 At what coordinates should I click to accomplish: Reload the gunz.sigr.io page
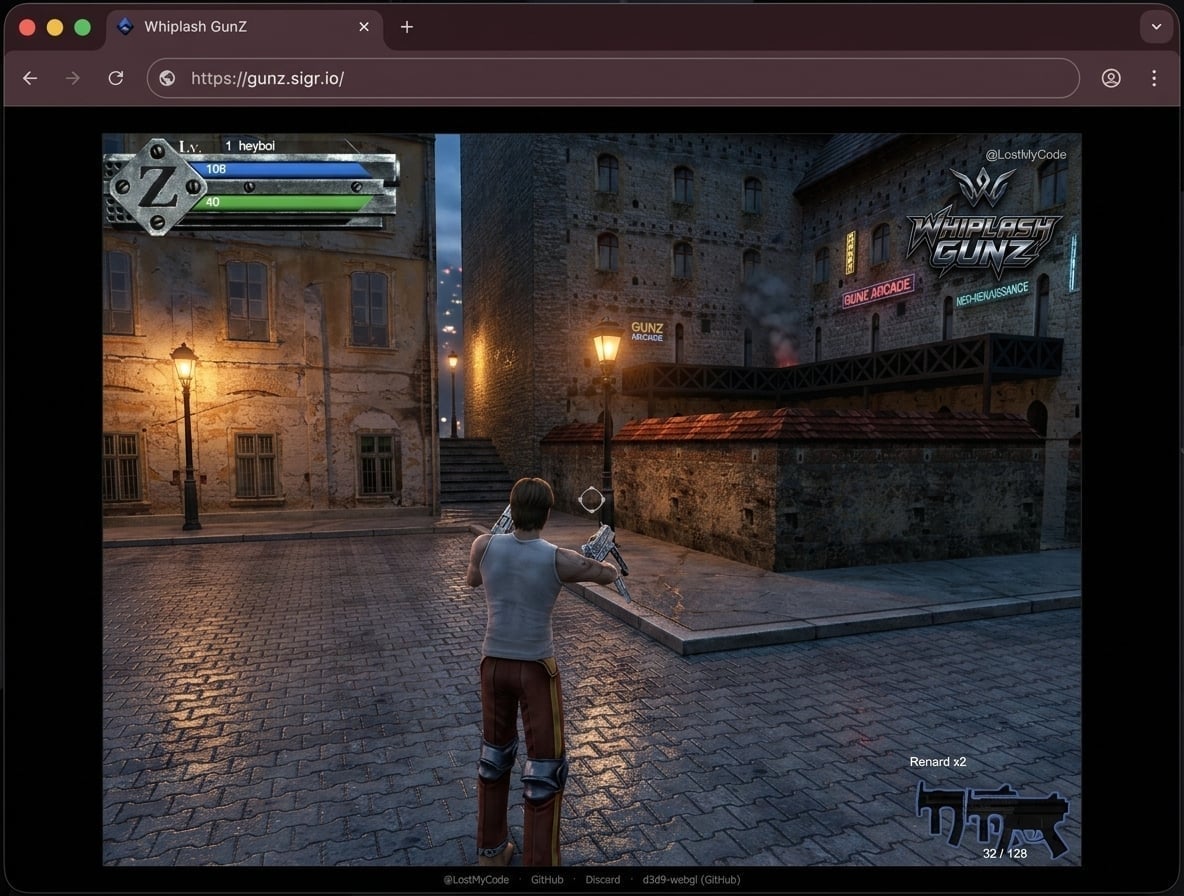116,78
